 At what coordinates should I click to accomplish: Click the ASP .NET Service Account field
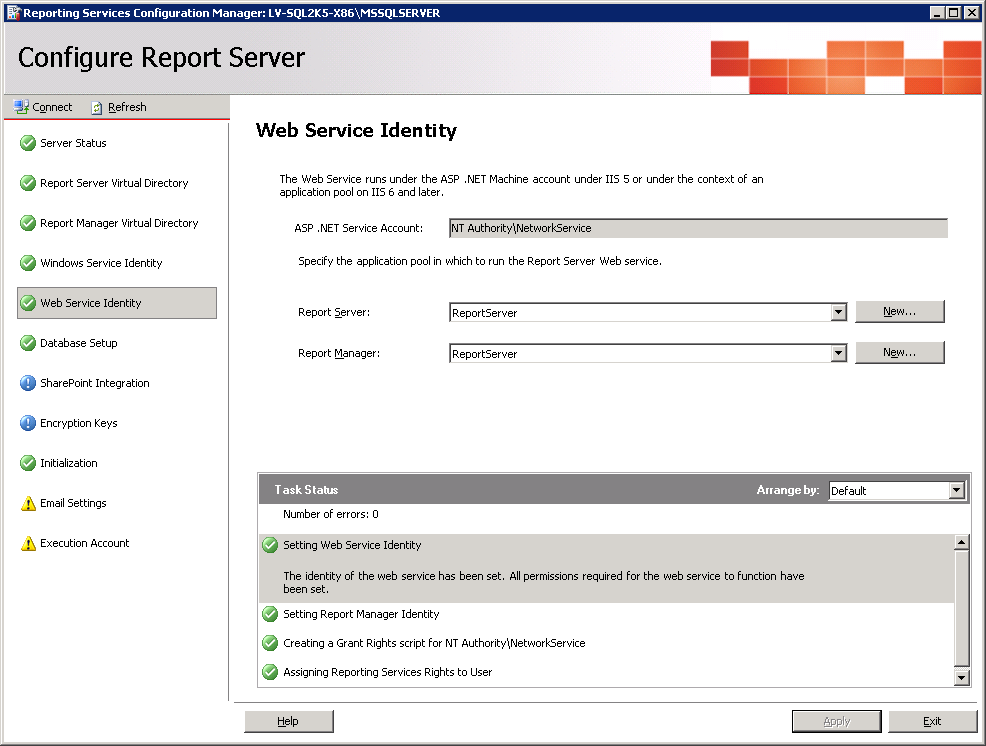(x=697, y=228)
